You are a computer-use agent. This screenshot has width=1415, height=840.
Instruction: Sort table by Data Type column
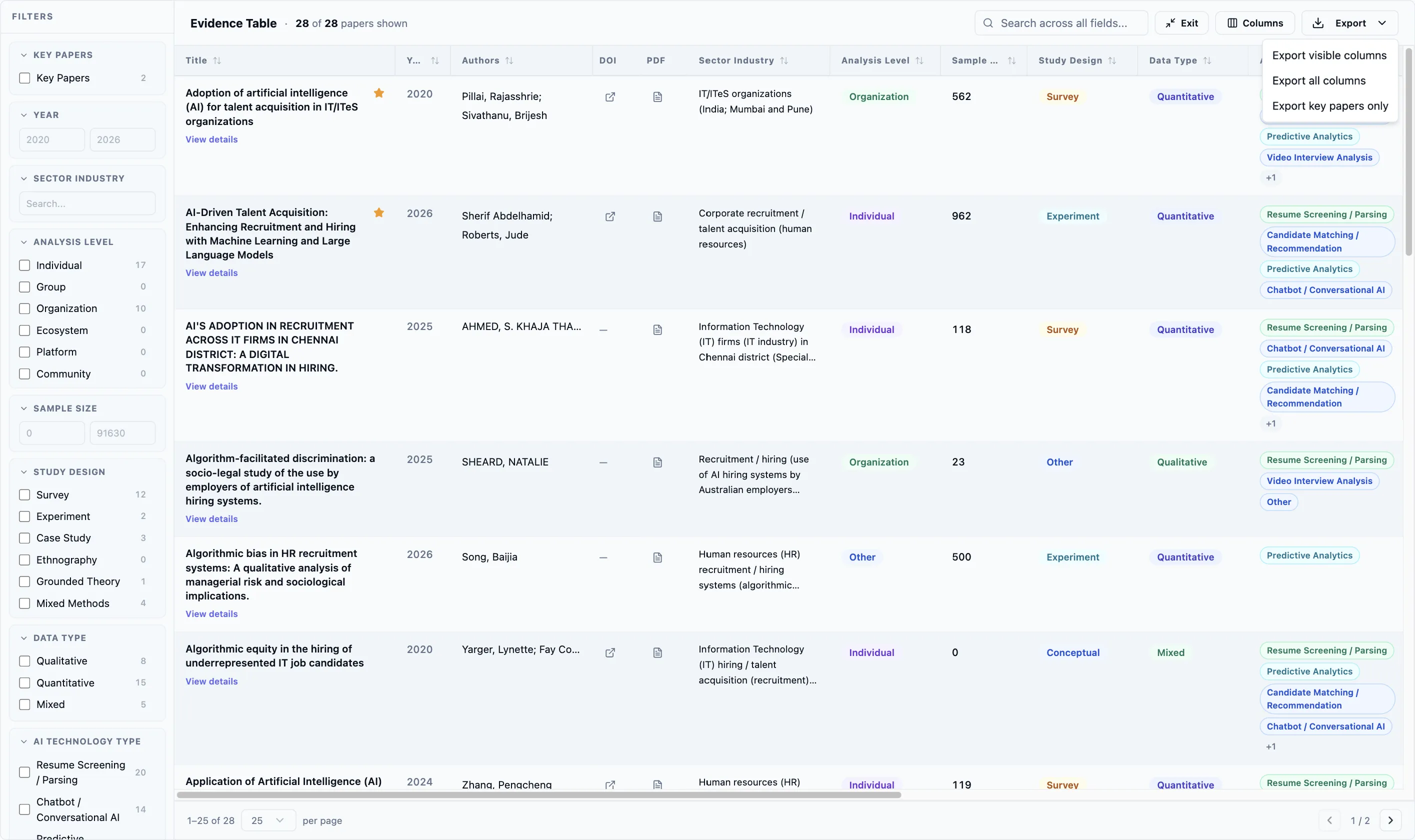1207,60
